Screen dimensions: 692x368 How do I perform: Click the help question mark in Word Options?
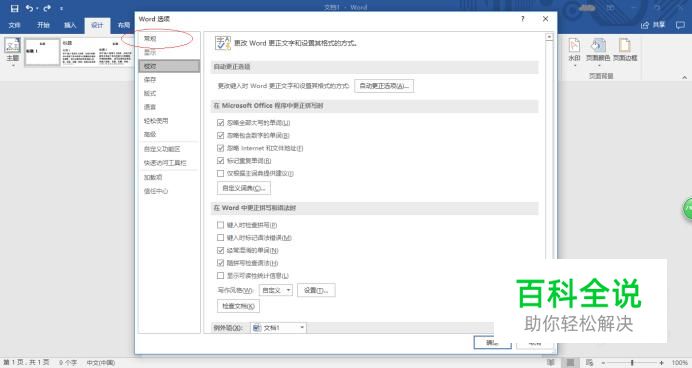click(523, 19)
